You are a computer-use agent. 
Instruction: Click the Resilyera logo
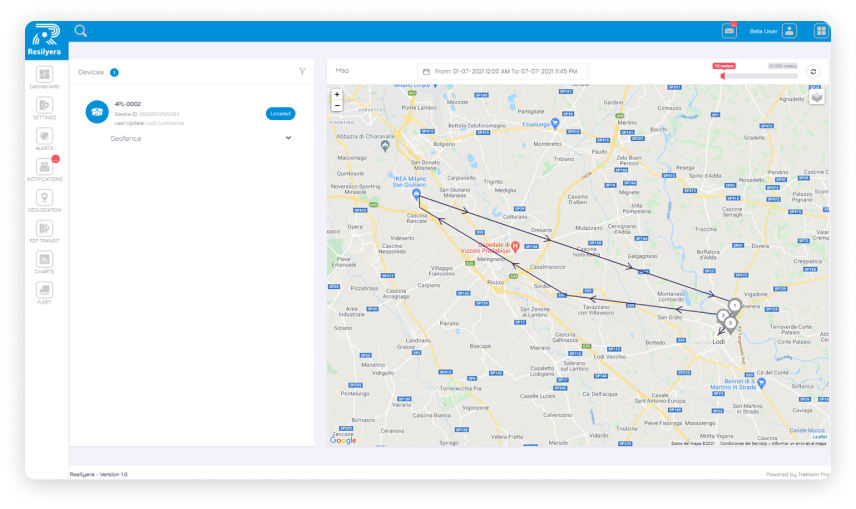click(45, 40)
